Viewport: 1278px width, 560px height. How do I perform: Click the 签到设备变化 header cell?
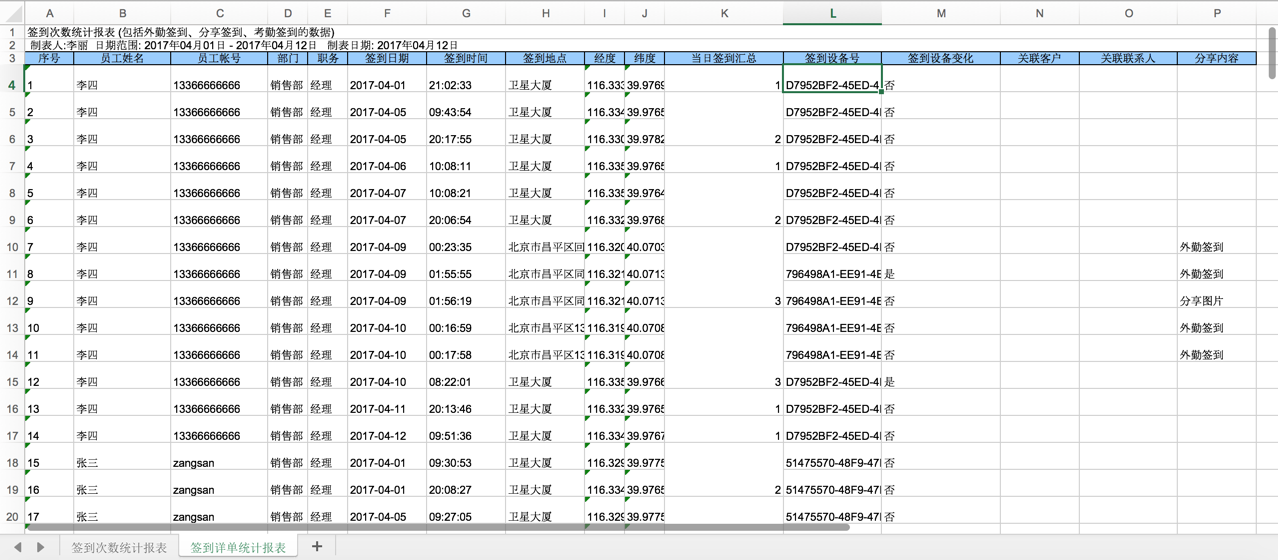(x=941, y=58)
